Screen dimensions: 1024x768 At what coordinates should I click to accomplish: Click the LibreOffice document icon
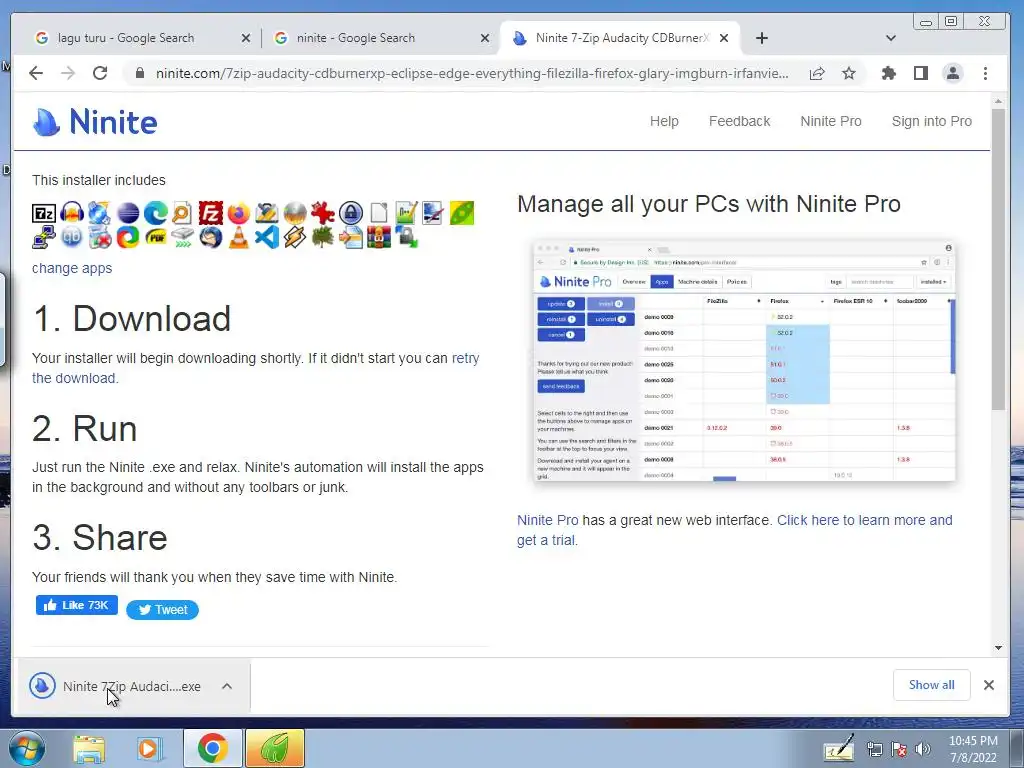[x=379, y=213]
